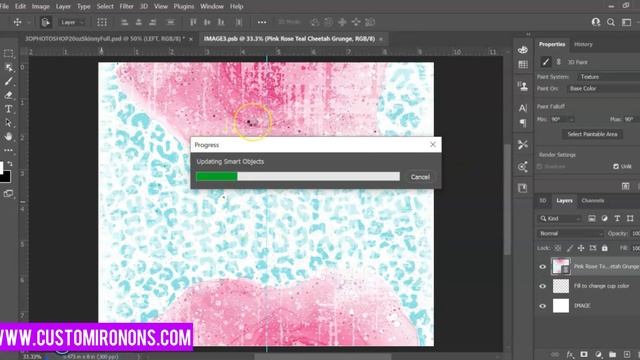The height and width of the screenshot is (360, 640).
Task: Open the Paragraph panel icon
Action: pos(523,123)
